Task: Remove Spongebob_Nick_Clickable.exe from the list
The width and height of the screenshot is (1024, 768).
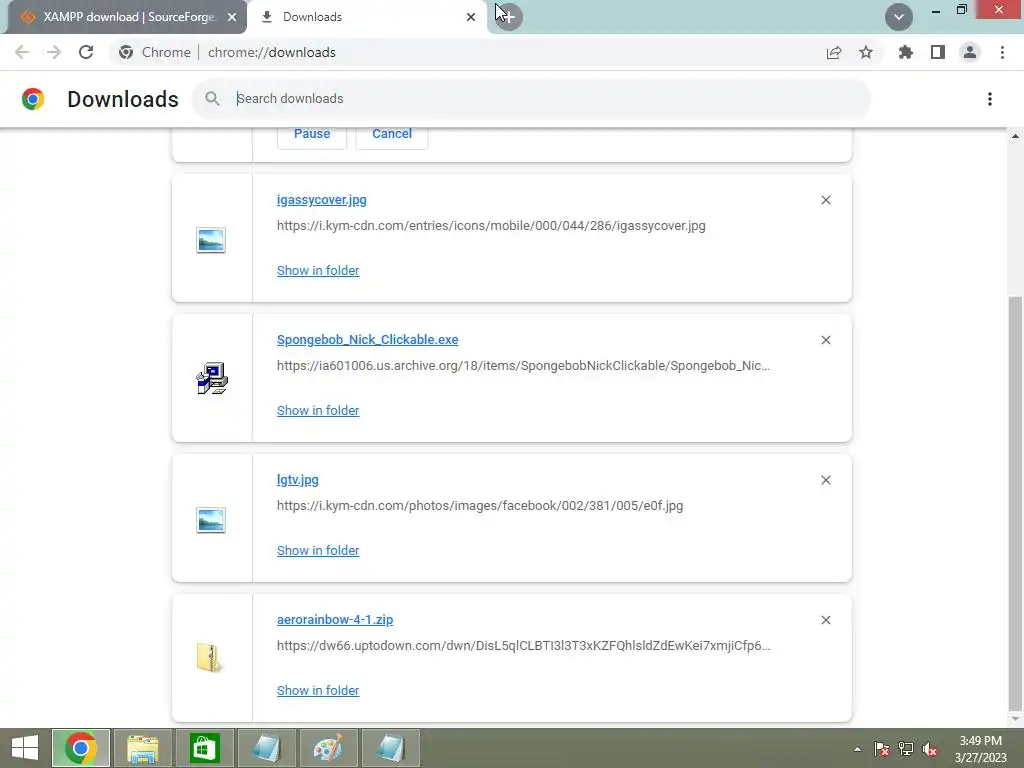Action: pos(825,340)
